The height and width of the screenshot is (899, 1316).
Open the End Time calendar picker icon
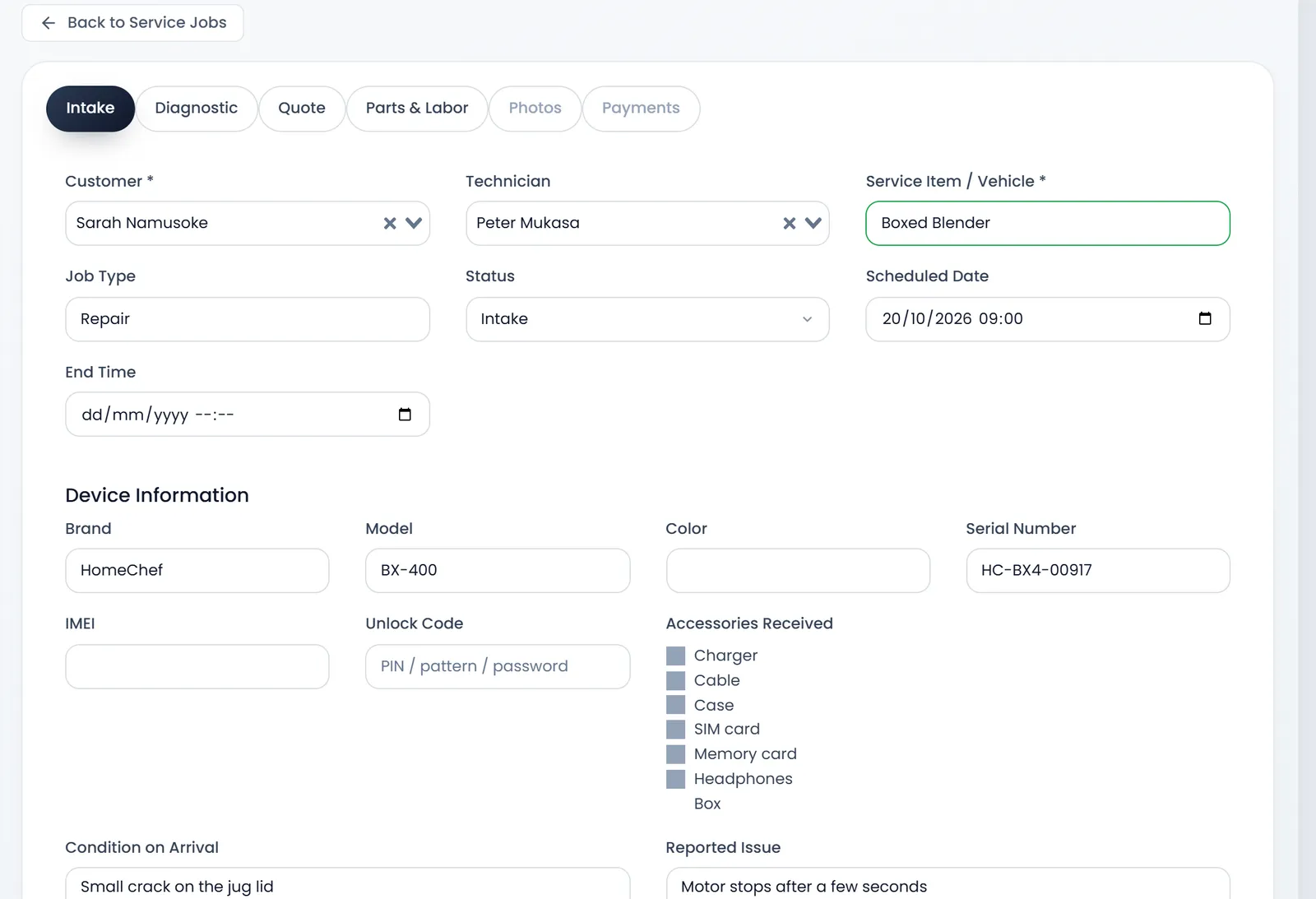coord(405,414)
